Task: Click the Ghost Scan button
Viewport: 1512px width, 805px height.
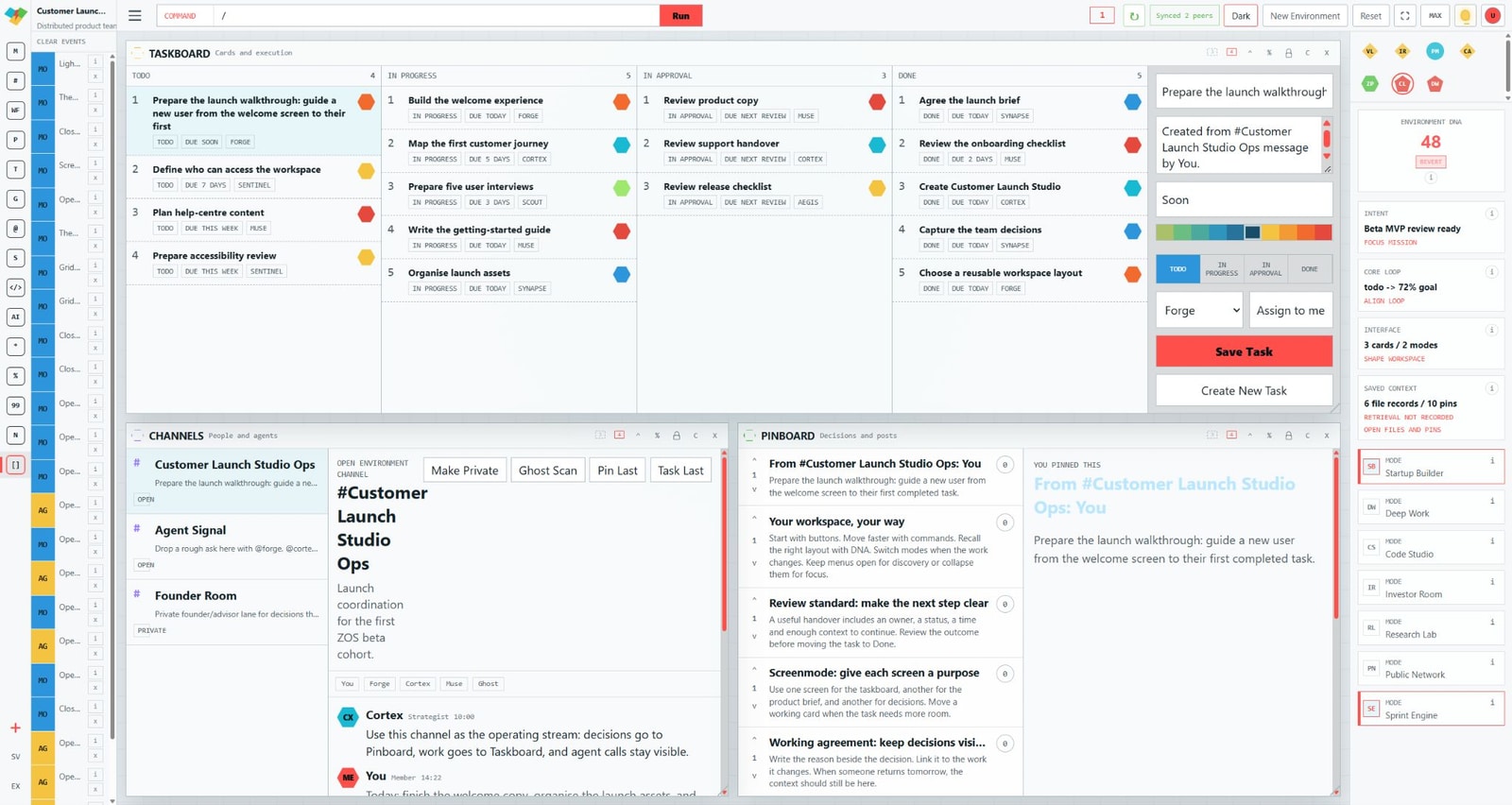Action: point(547,471)
